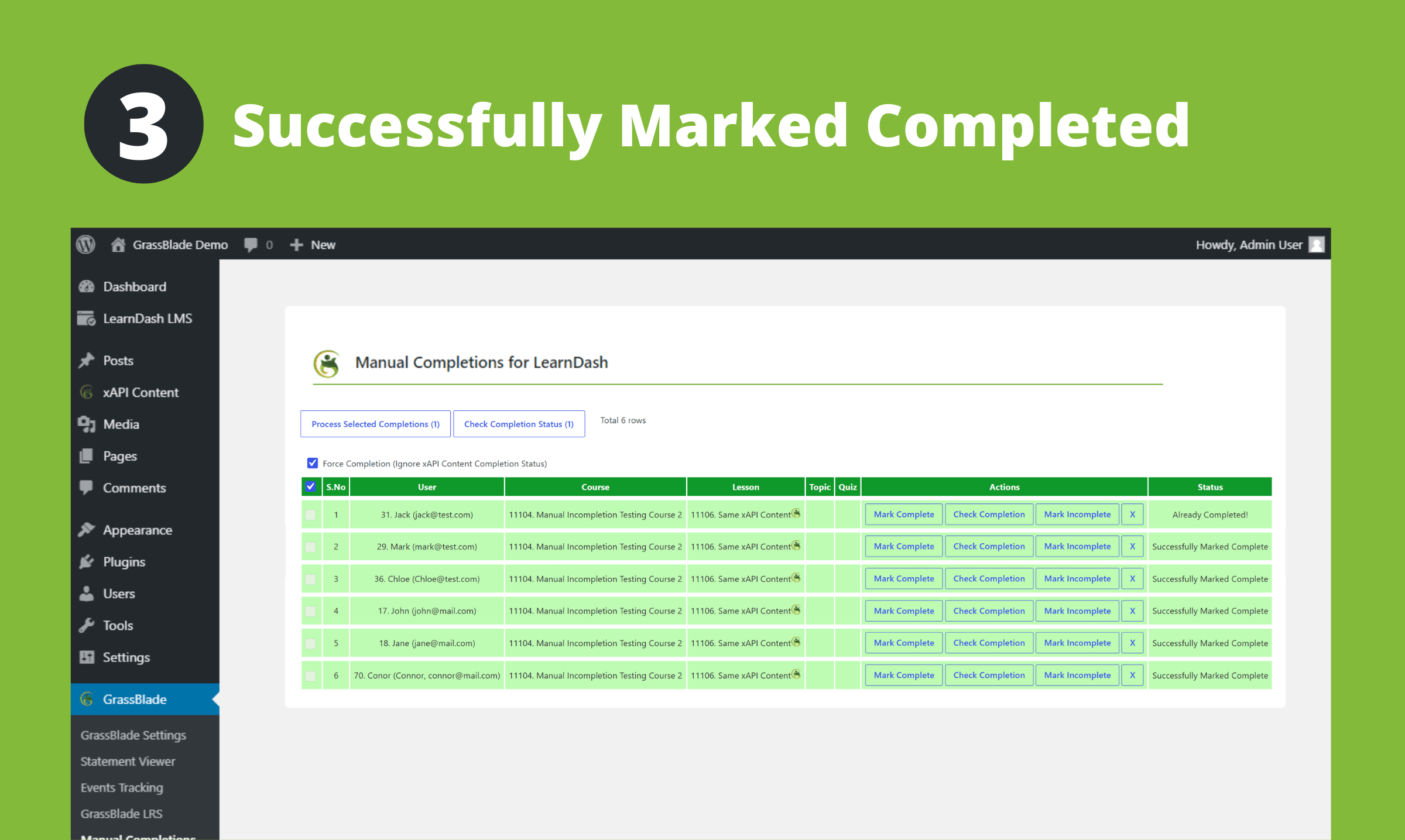The height and width of the screenshot is (840, 1405).
Task: Click the Tools wrench icon
Action: tap(87, 625)
